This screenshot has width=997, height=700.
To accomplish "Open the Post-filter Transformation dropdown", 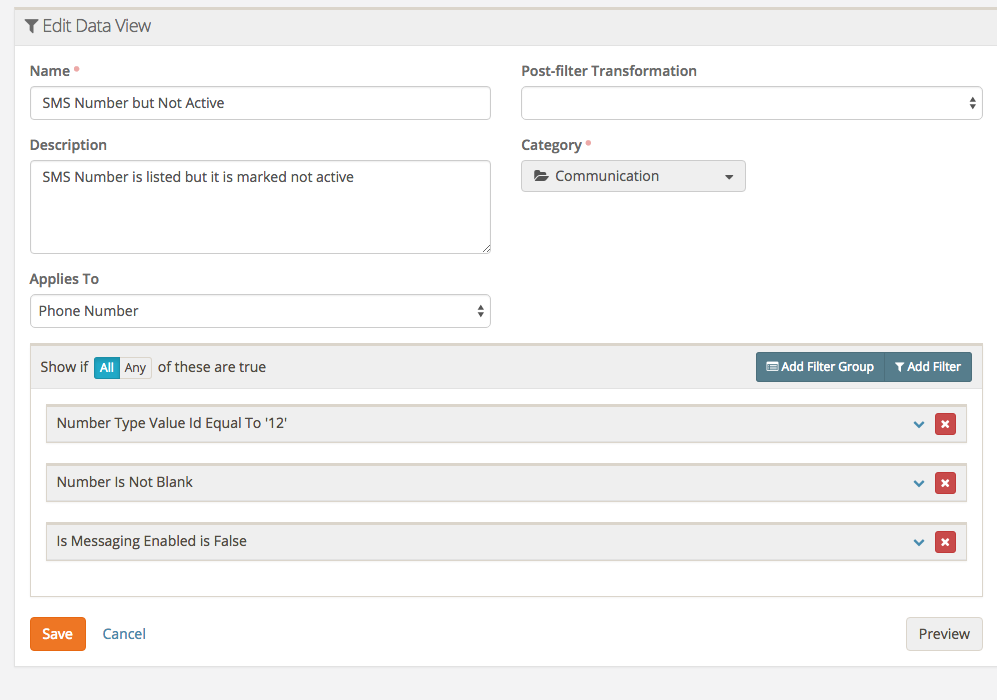I will point(751,103).
